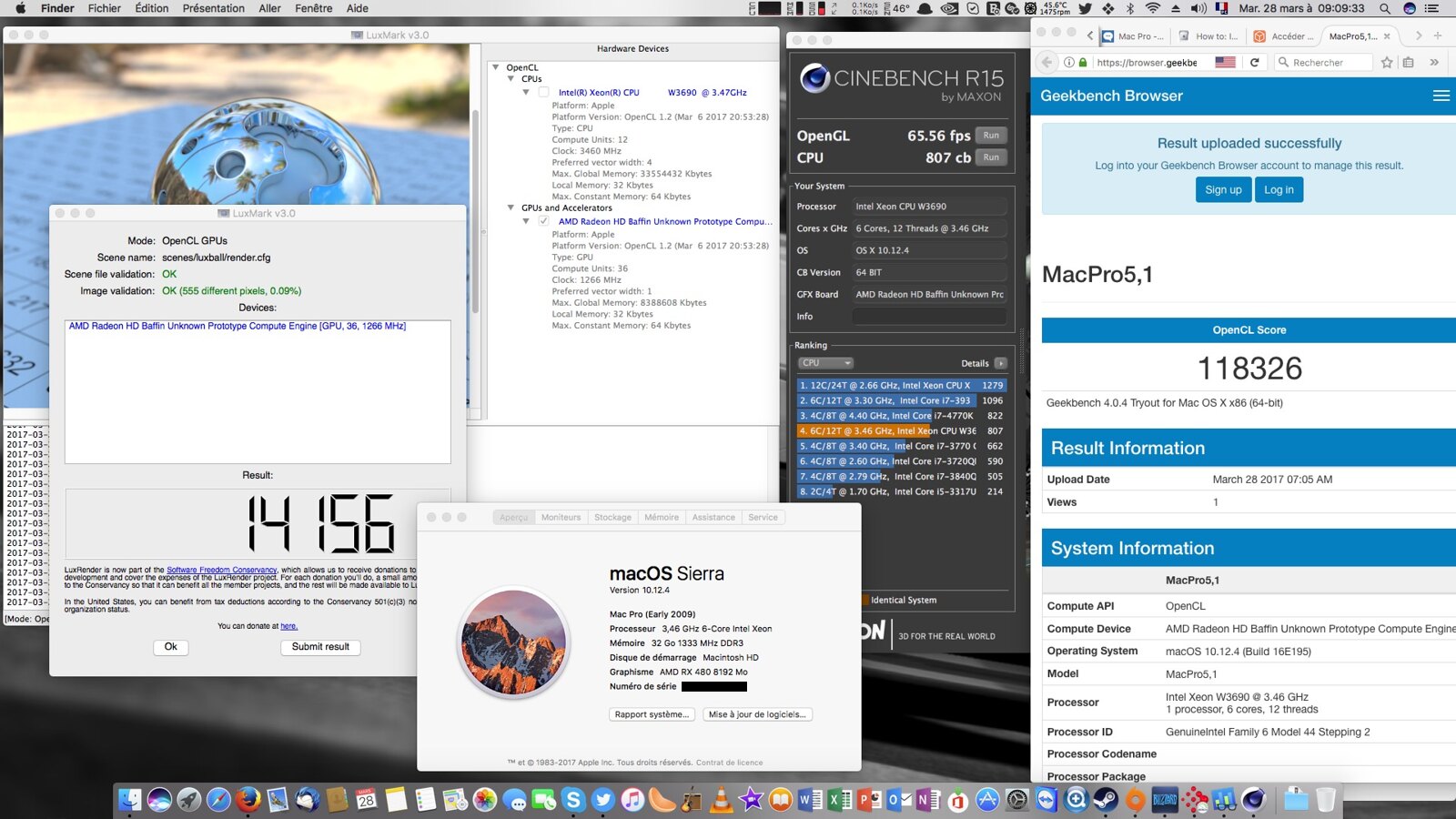The height and width of the screenshot is (819, 1456).
Task: Open the Fichier menu
Action: 105,8
